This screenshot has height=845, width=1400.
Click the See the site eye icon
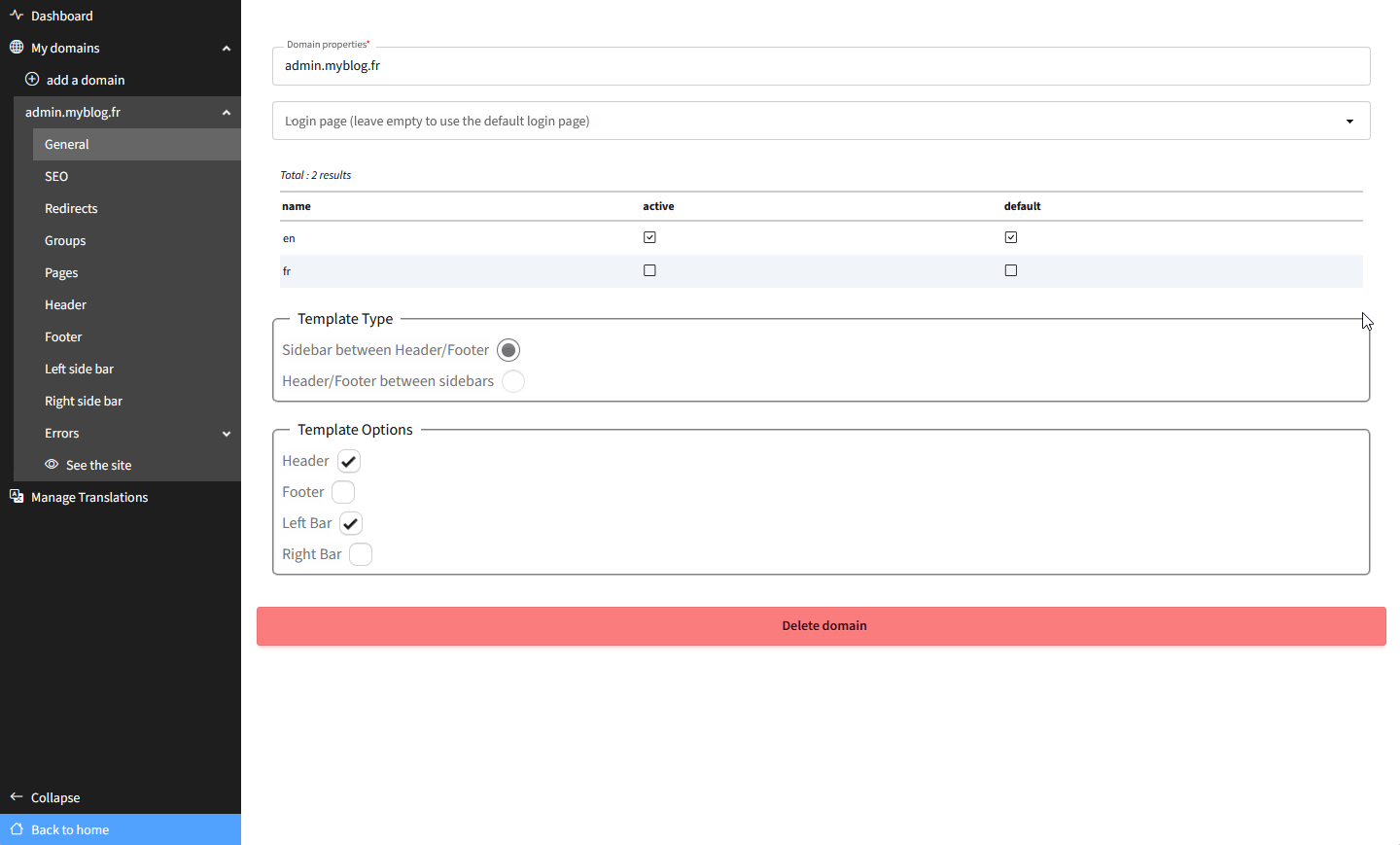click(52, 465)
